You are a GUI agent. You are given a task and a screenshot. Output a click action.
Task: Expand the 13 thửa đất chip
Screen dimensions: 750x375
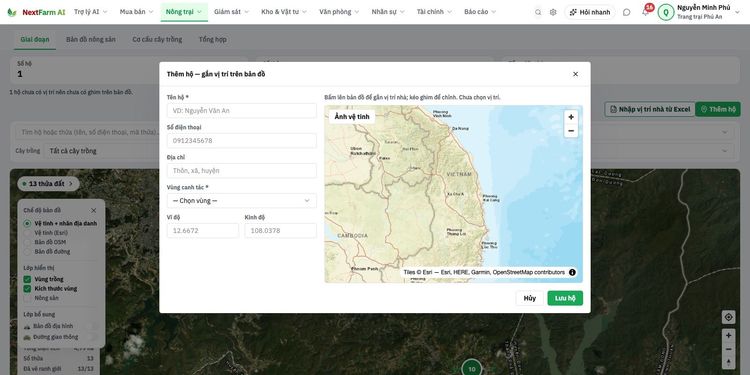pos(48,184)
